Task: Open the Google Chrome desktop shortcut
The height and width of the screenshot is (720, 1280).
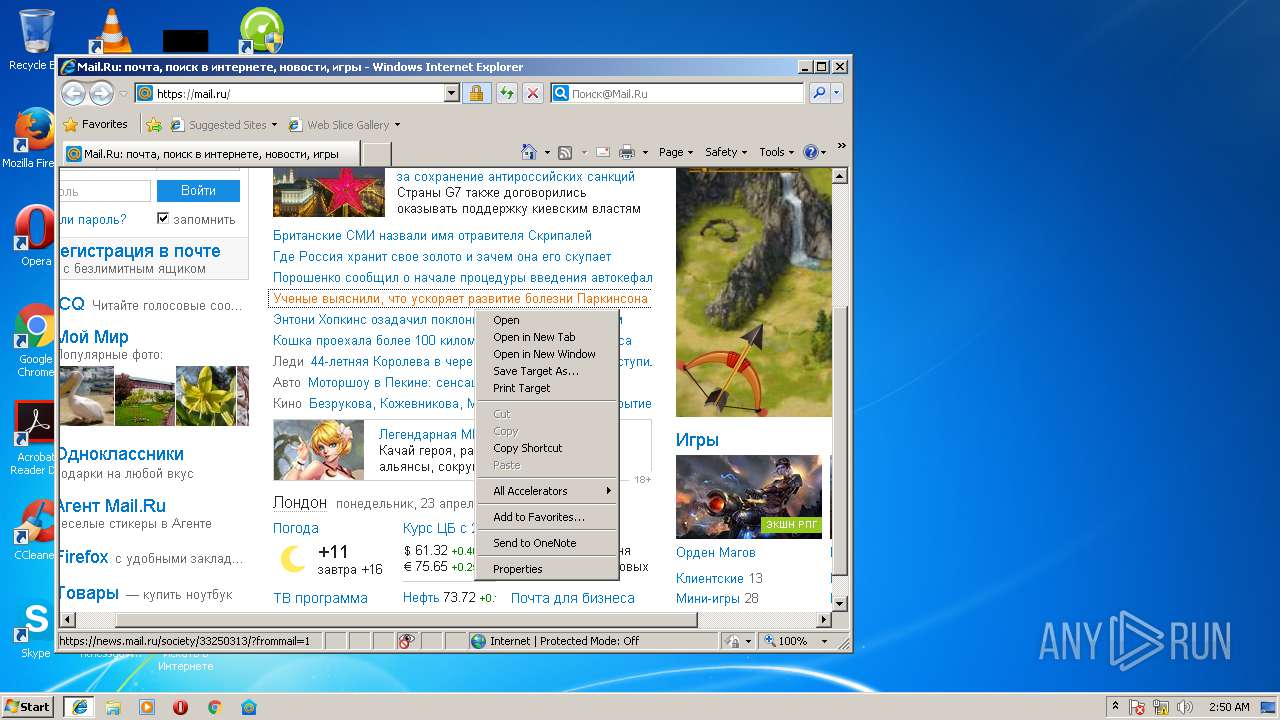Action: (x=35, y=340)
